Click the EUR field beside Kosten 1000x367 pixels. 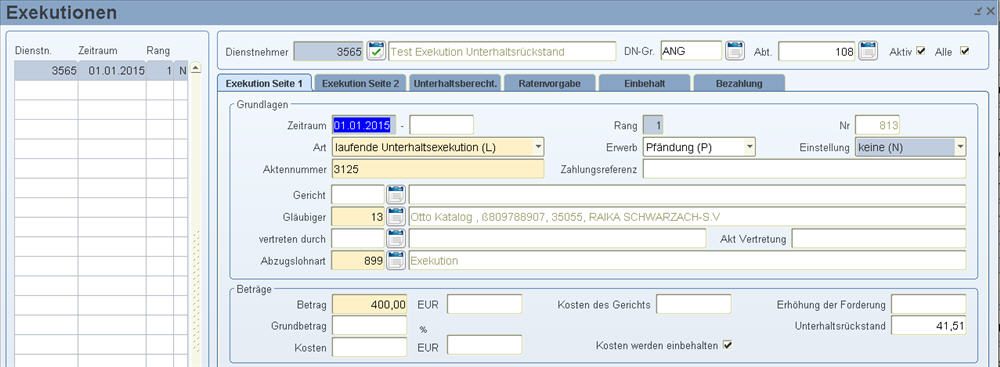[x=485, y=345]
